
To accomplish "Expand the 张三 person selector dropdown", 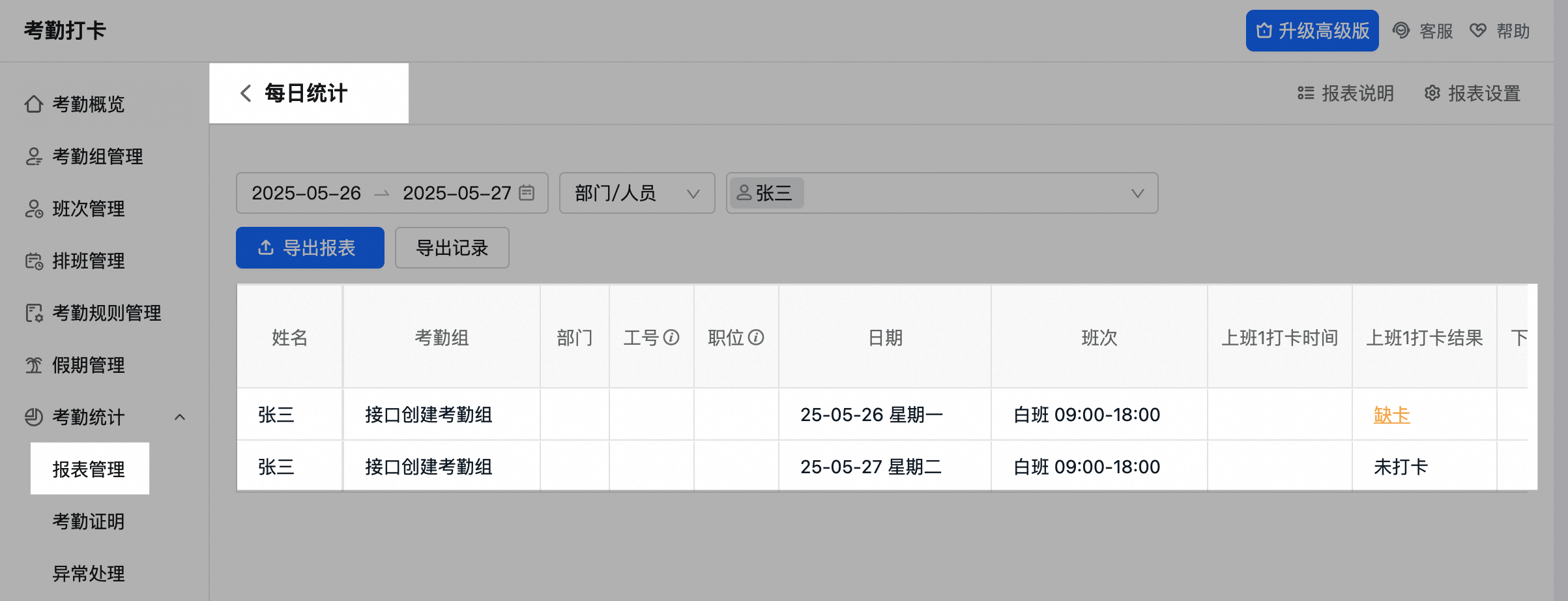I will [1137, 193].
